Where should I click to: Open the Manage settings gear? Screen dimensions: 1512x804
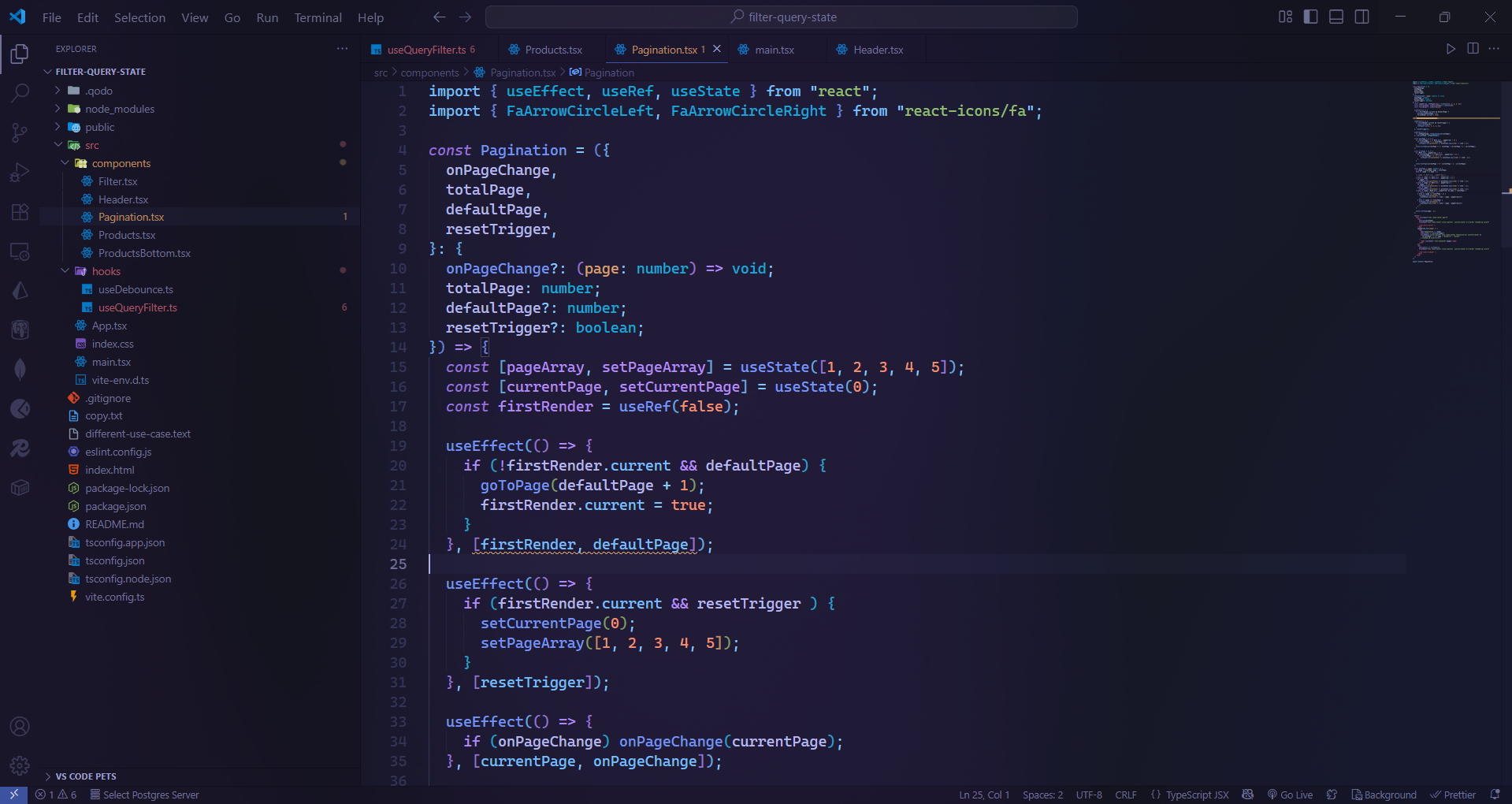tap(20, 765)
